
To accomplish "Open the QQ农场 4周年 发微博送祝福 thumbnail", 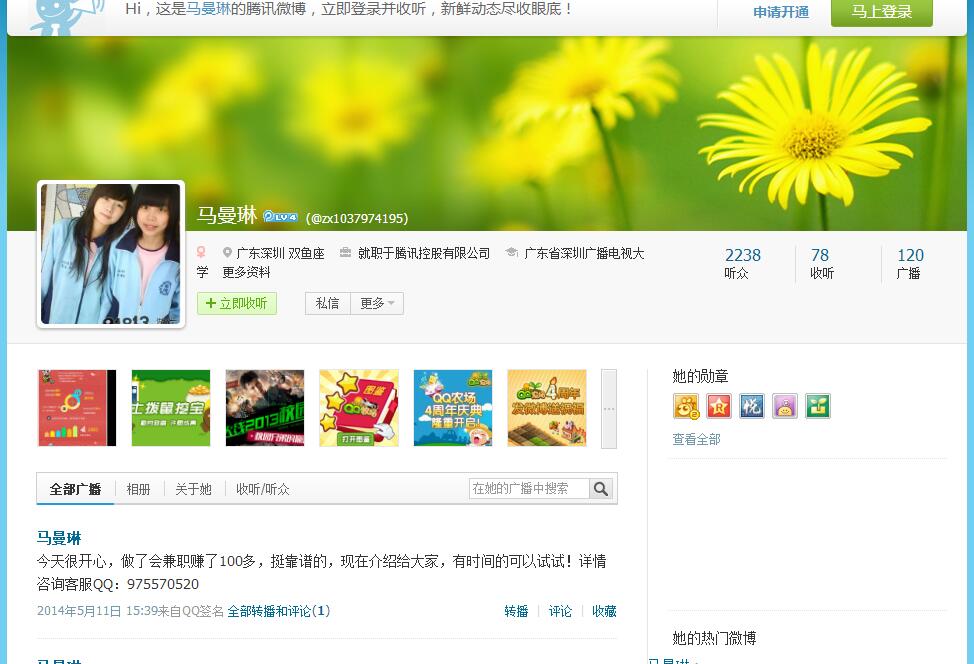I will pyautogui.click(x=547, y=408).
